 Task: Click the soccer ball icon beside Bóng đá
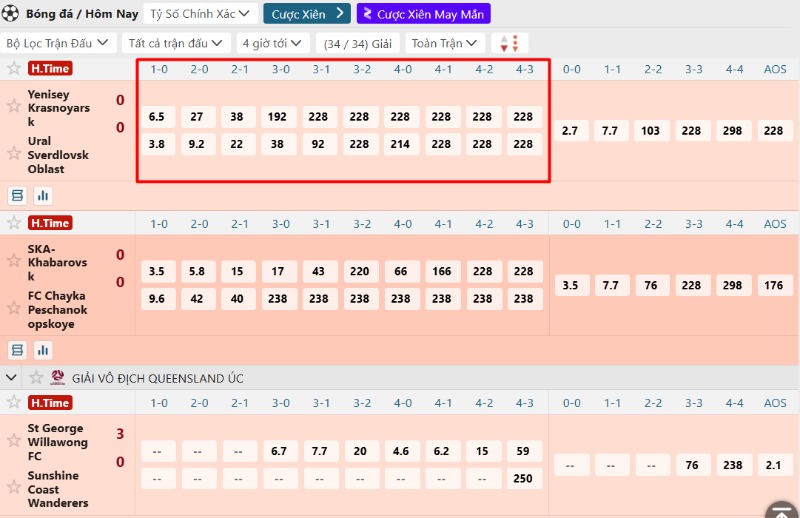click(x=11, y=13)
